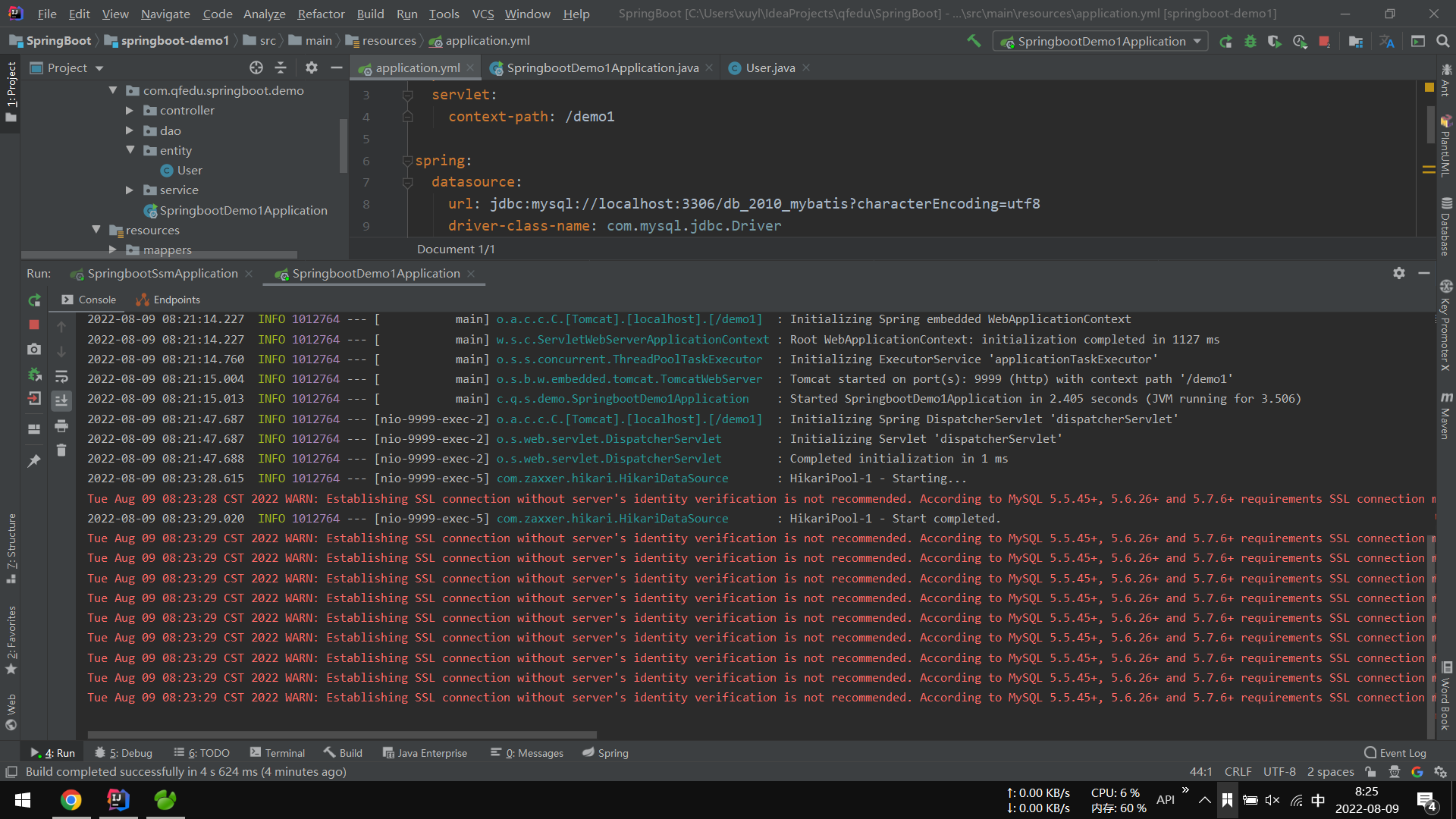Click the Collapse All icon in Project panel
This screenshot has width=1456, height=819.
[x=281, y=67]
